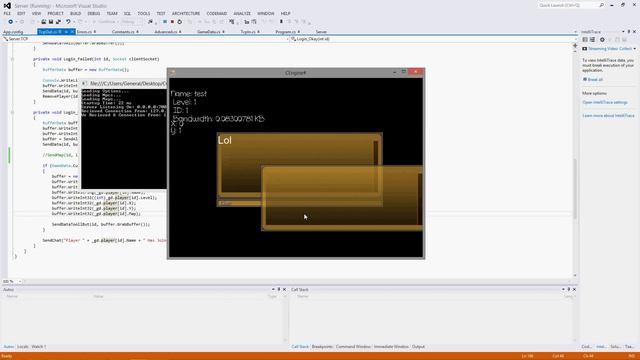Switch to the Breakpoints tab

[x=322, y=347]
